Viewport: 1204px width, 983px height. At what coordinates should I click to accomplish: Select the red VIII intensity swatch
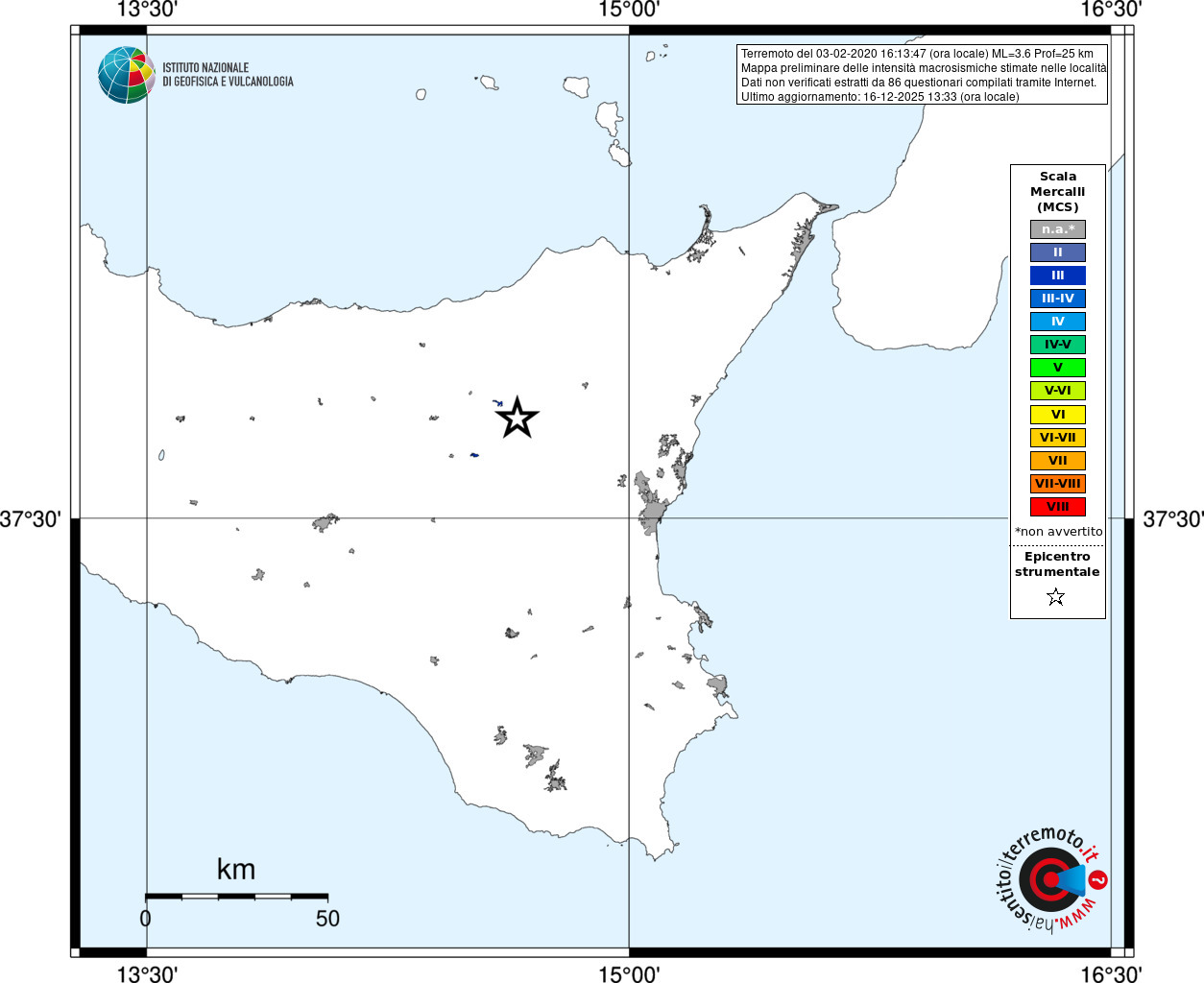point(1058,507)
